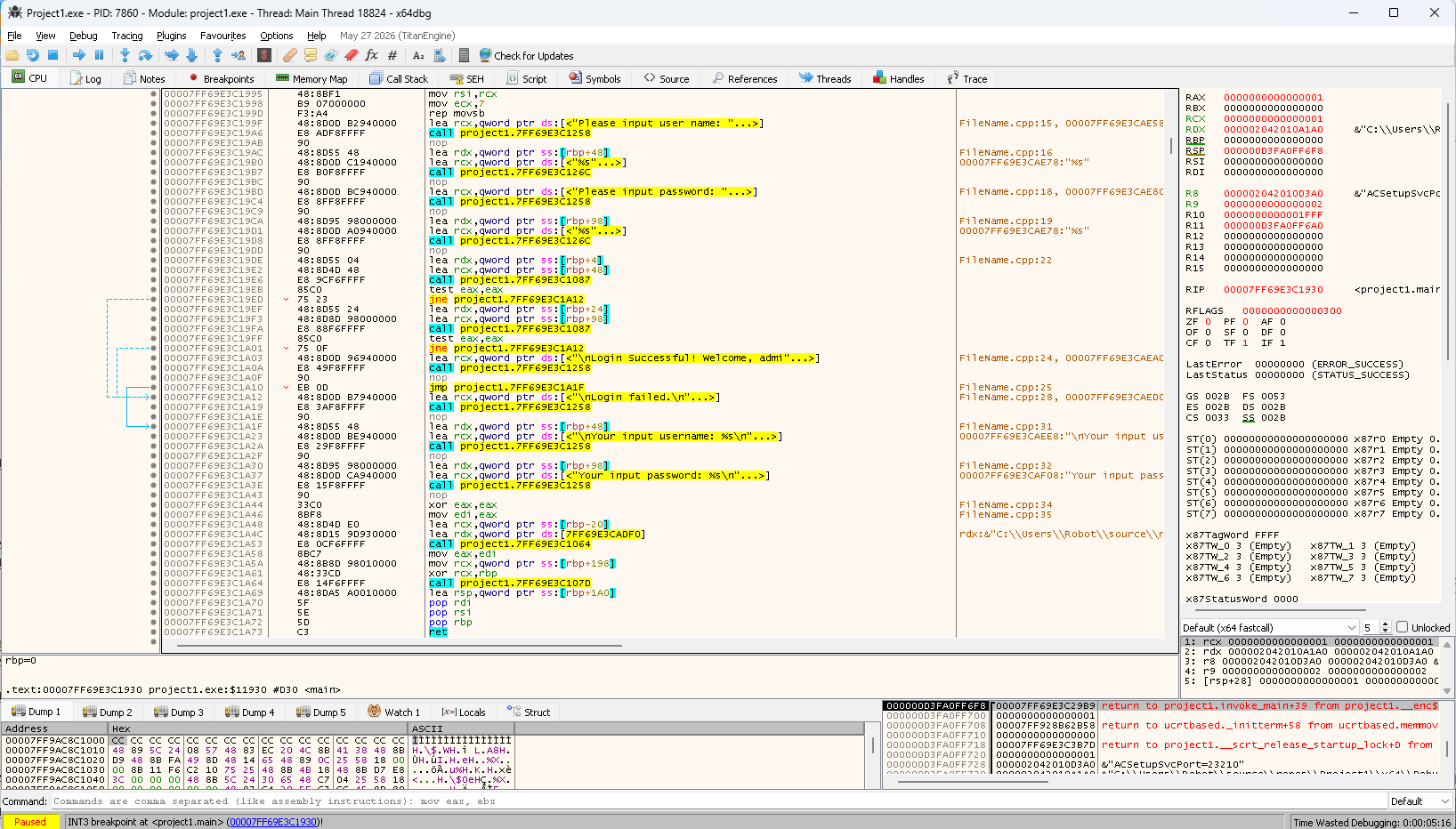Open the Struct tab
Image resolution: width=1456 pixels, height=829 pixels.
coord(529,712)
